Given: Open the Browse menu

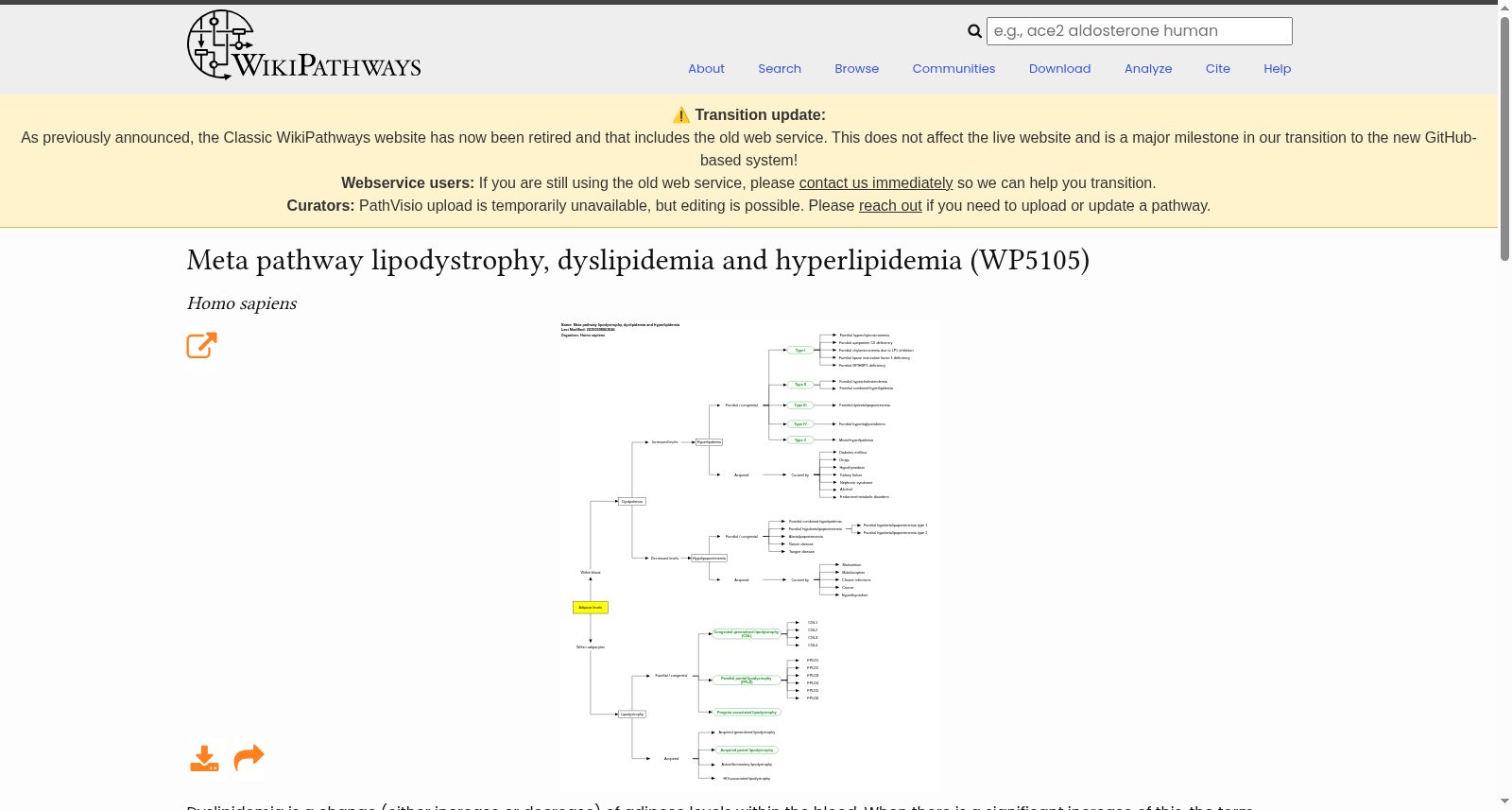Looking at the screenshot, I should point(857,69).
